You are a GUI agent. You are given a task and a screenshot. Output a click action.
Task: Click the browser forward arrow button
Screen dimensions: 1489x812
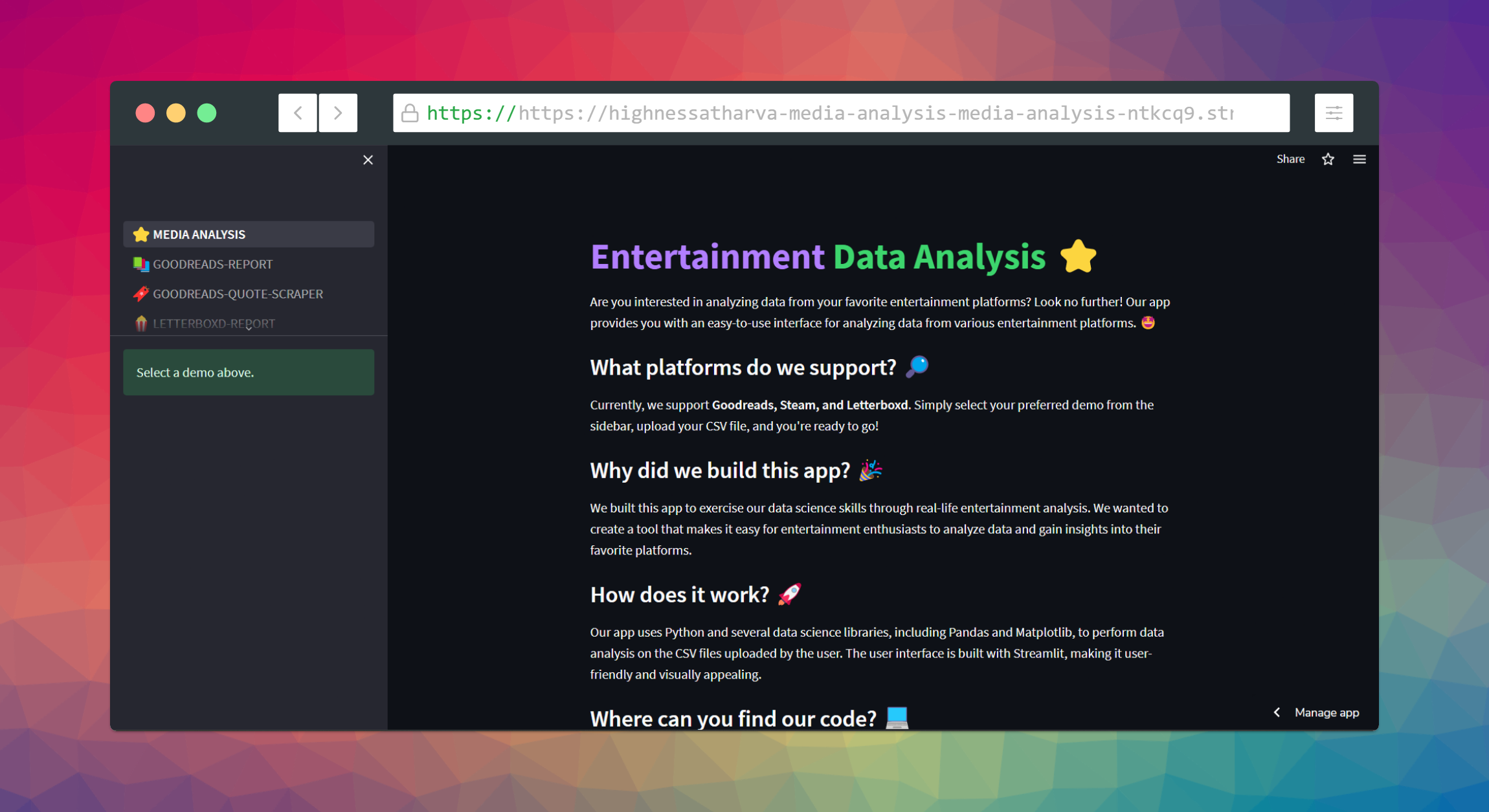(338, 113)
